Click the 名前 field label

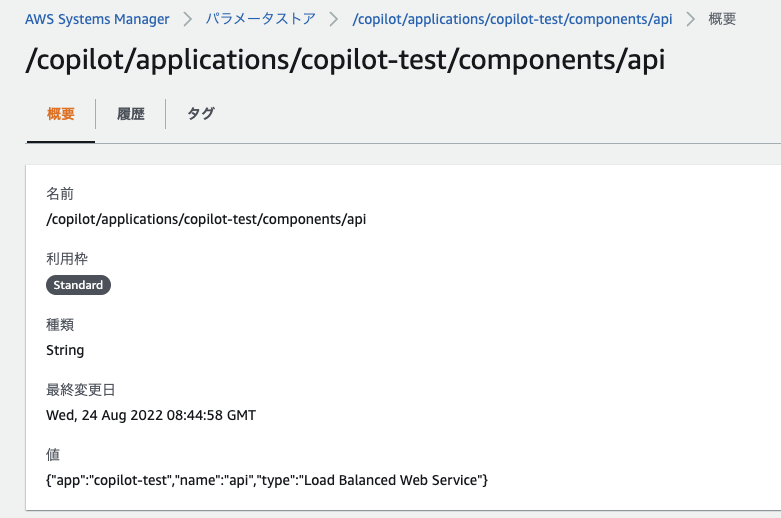(60, 193)
